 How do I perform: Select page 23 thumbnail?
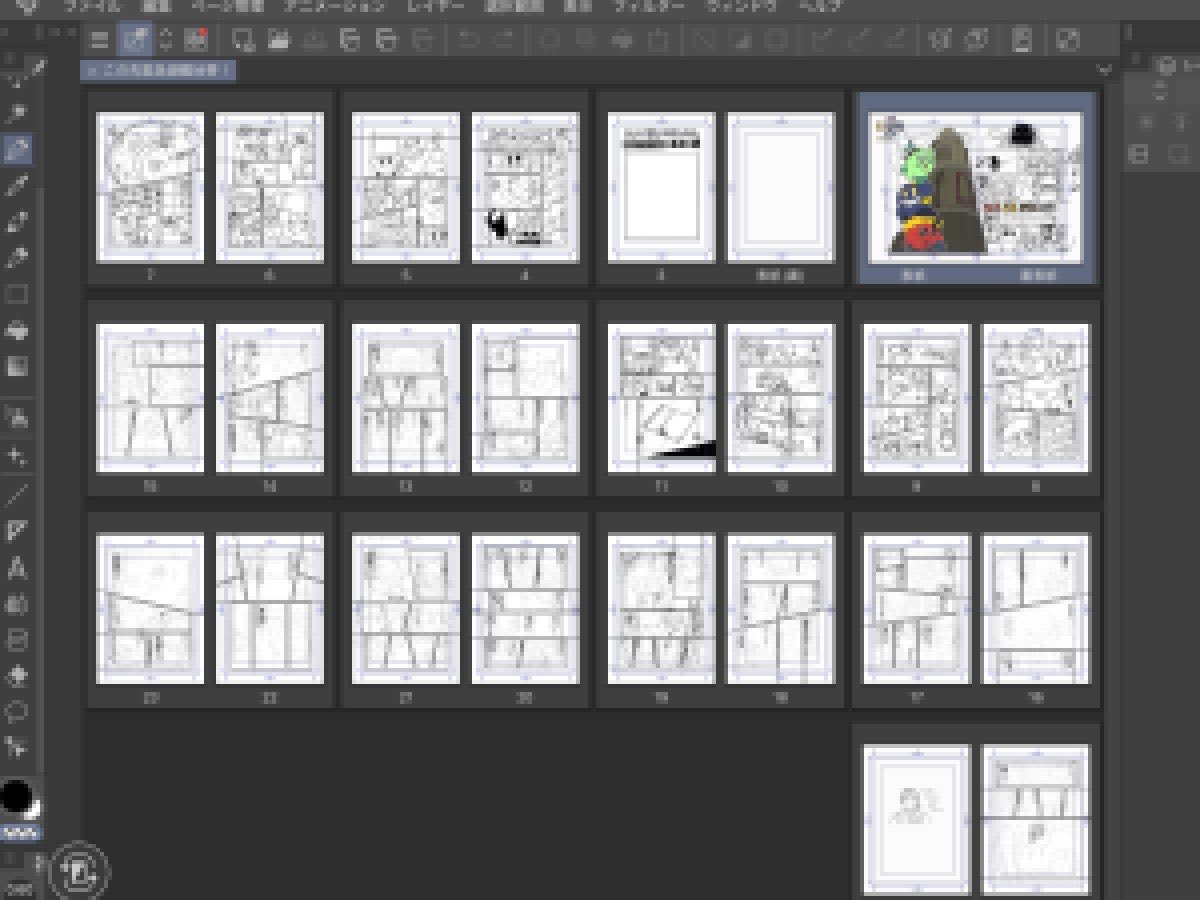(x=150, y=609)
